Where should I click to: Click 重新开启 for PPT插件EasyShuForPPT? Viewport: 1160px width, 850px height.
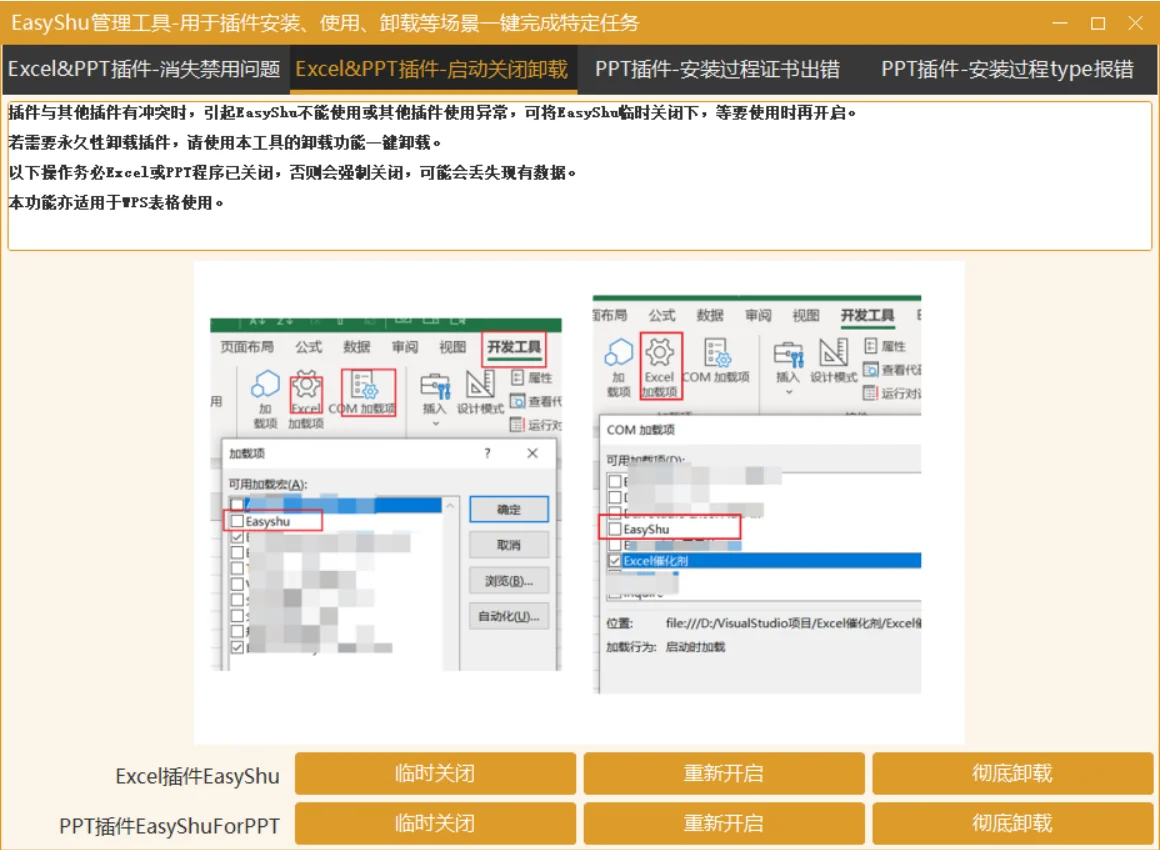724,823
